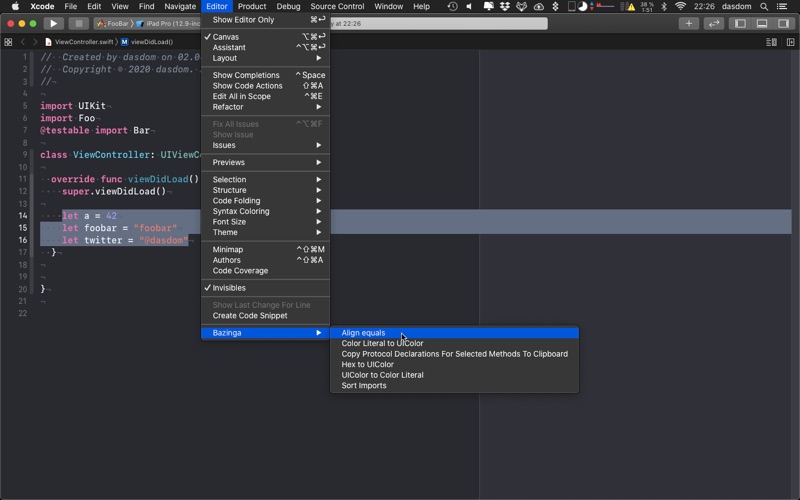Select Align equals in Bazinga submenu
The width and height of the screenshot is (800, 500).
(x=454, y=333)
